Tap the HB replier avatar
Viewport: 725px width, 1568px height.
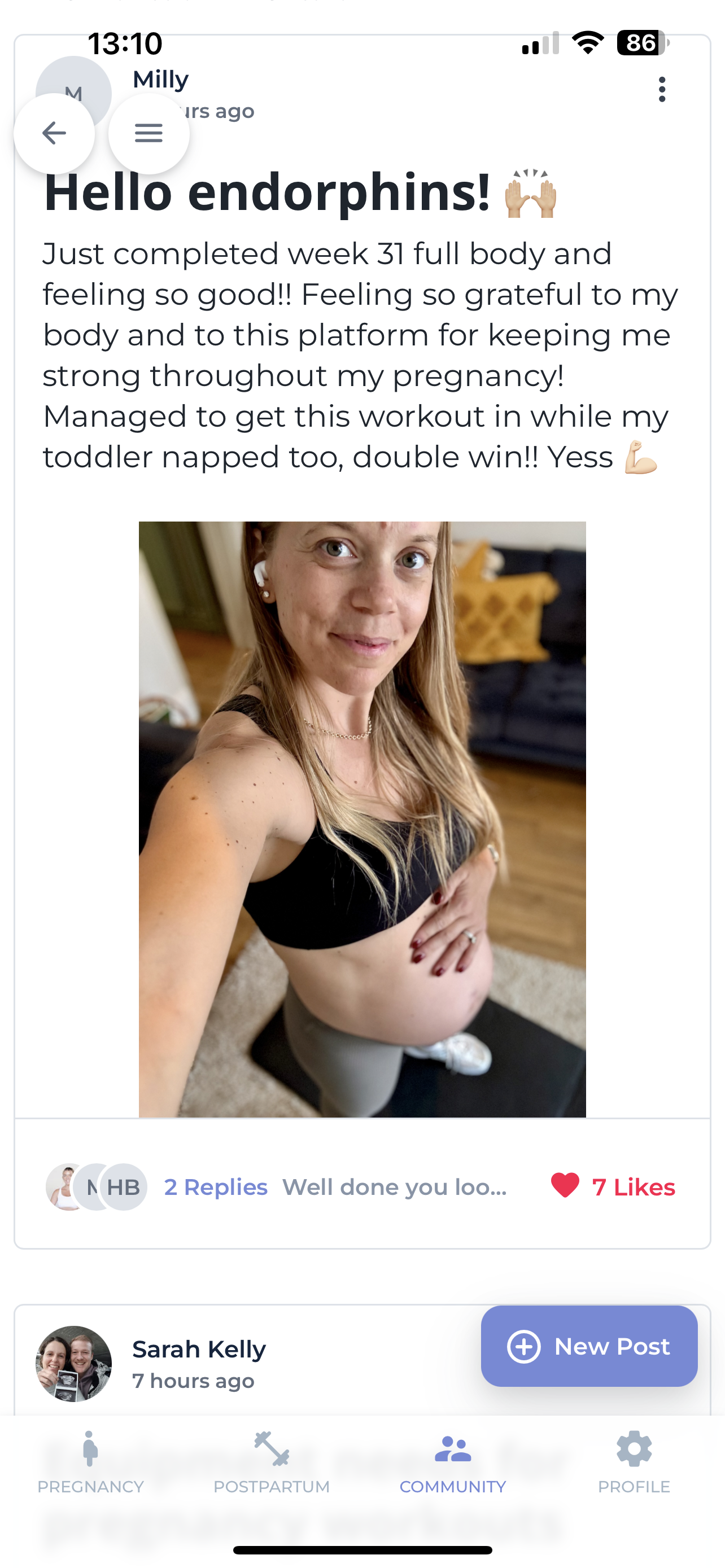pyautogui.click(x=124, y=1187)
